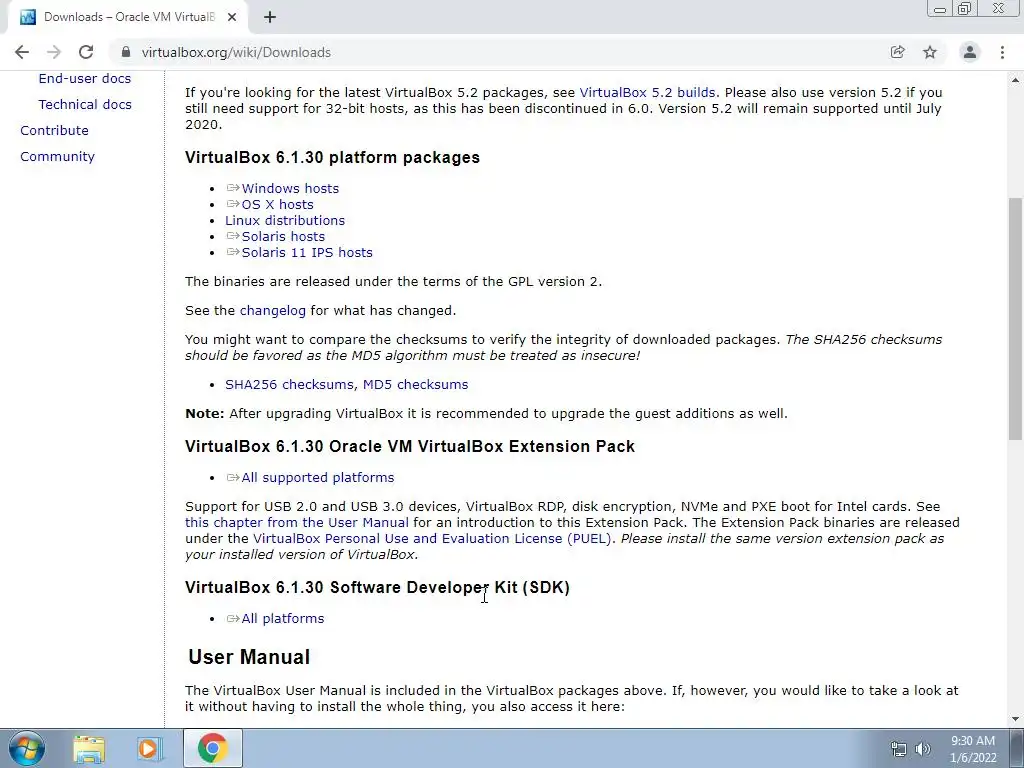1024x768 pixels.
Task: Click the vertical scrollbar thumb
Action: (1015, 319)
